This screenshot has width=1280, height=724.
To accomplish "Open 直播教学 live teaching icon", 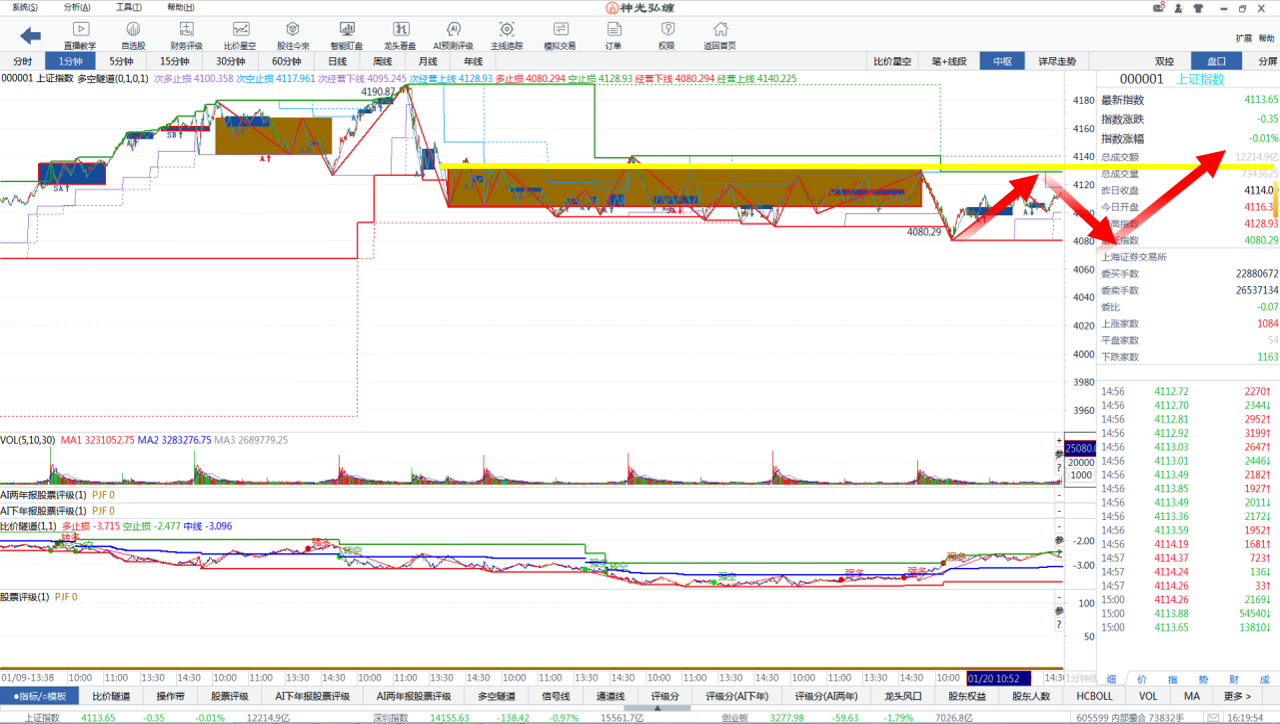I will (x=80, y=35).
